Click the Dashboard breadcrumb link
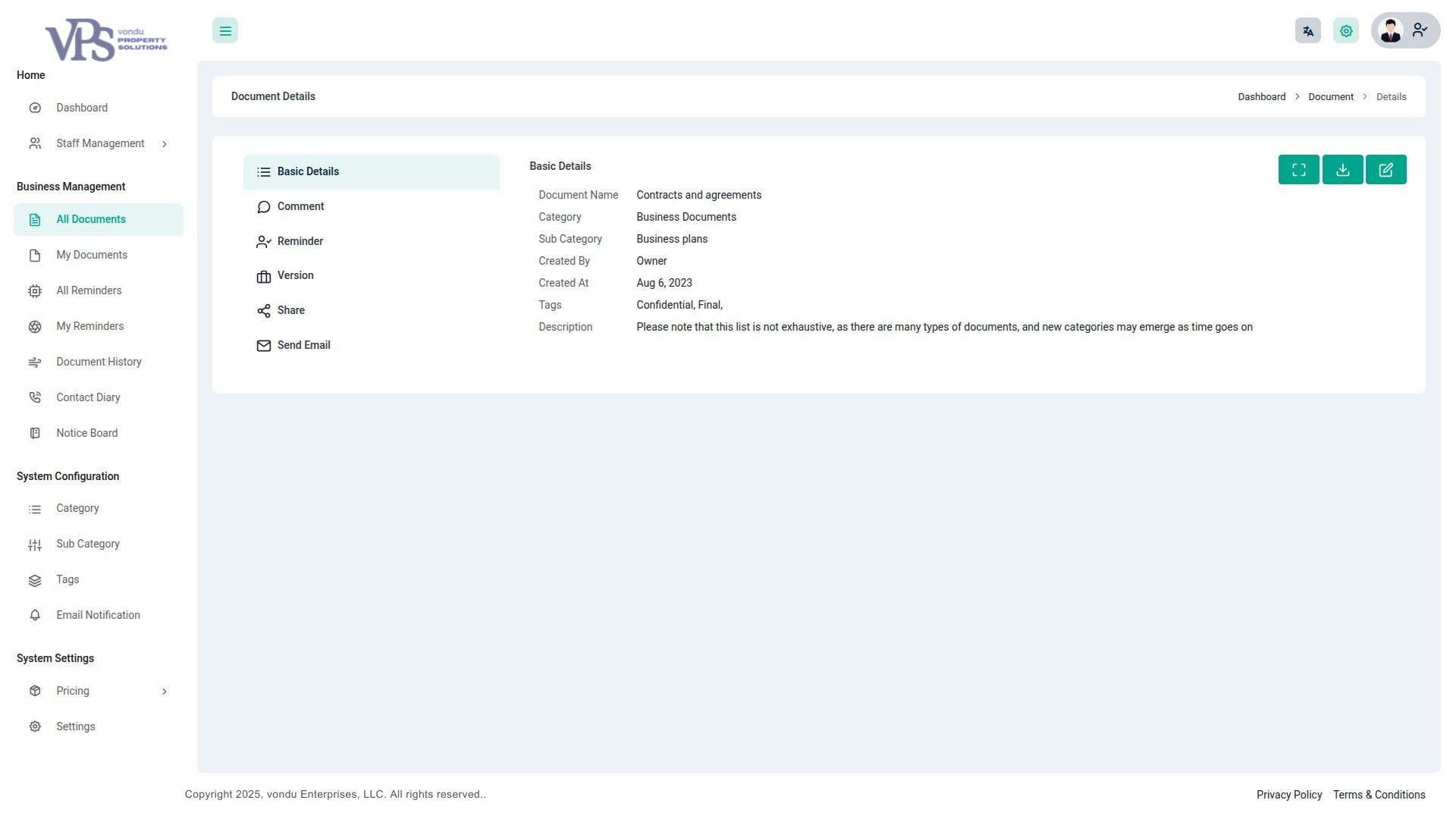The image size is (1456, 819). 1261,97
